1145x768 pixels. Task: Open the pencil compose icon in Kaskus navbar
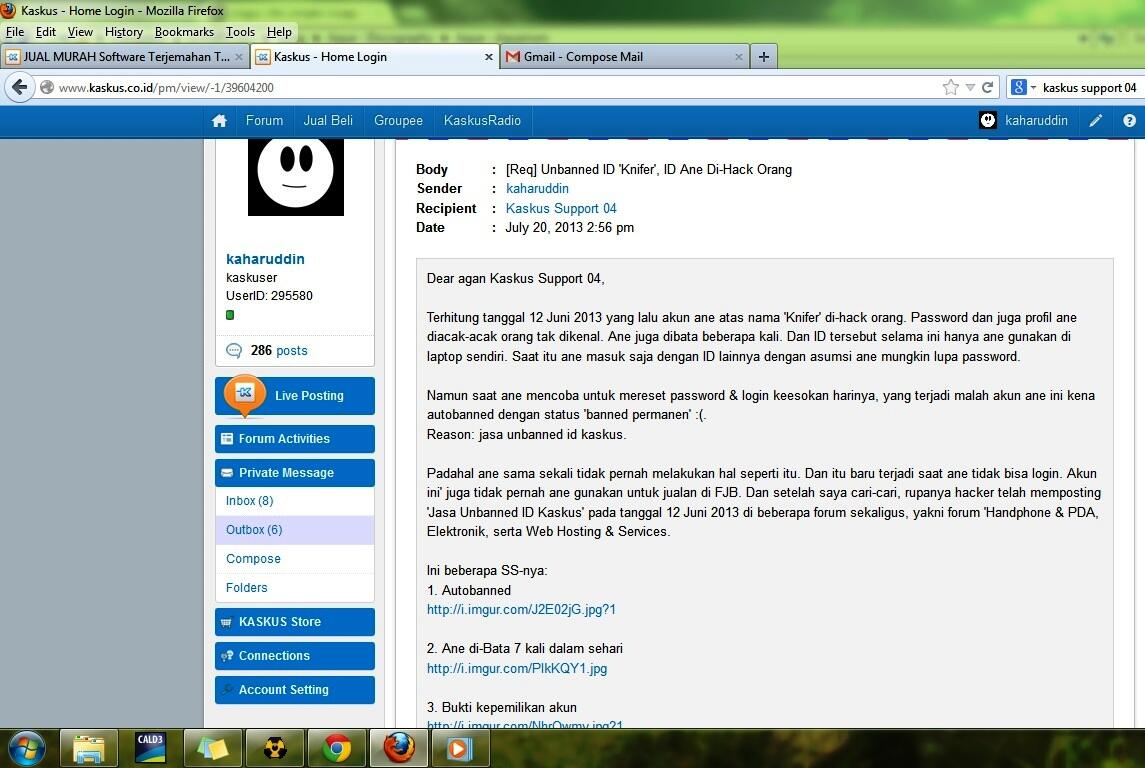click(x=1095, y=121)
